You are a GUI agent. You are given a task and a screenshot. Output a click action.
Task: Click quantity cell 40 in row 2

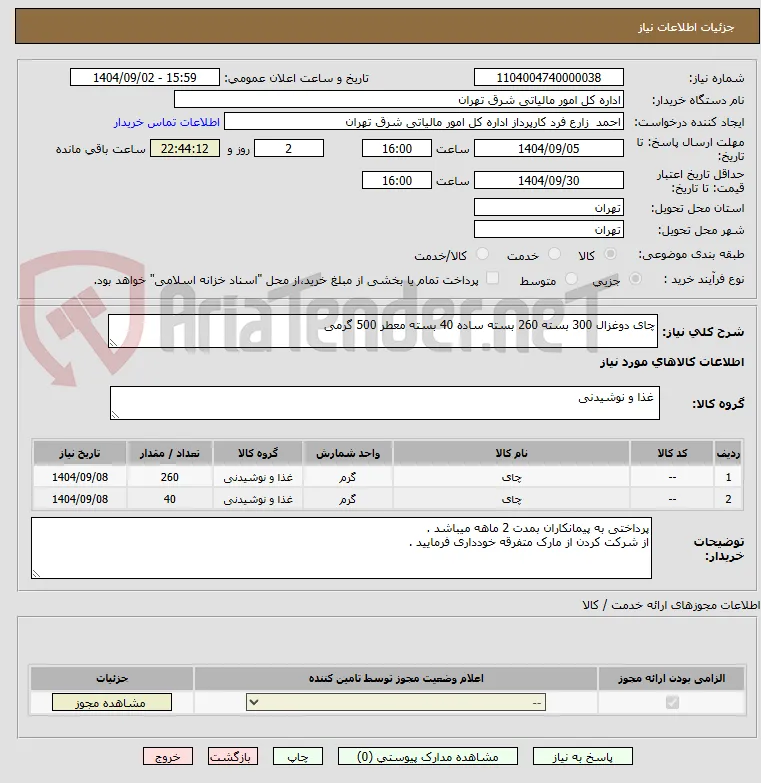point(170,499)
